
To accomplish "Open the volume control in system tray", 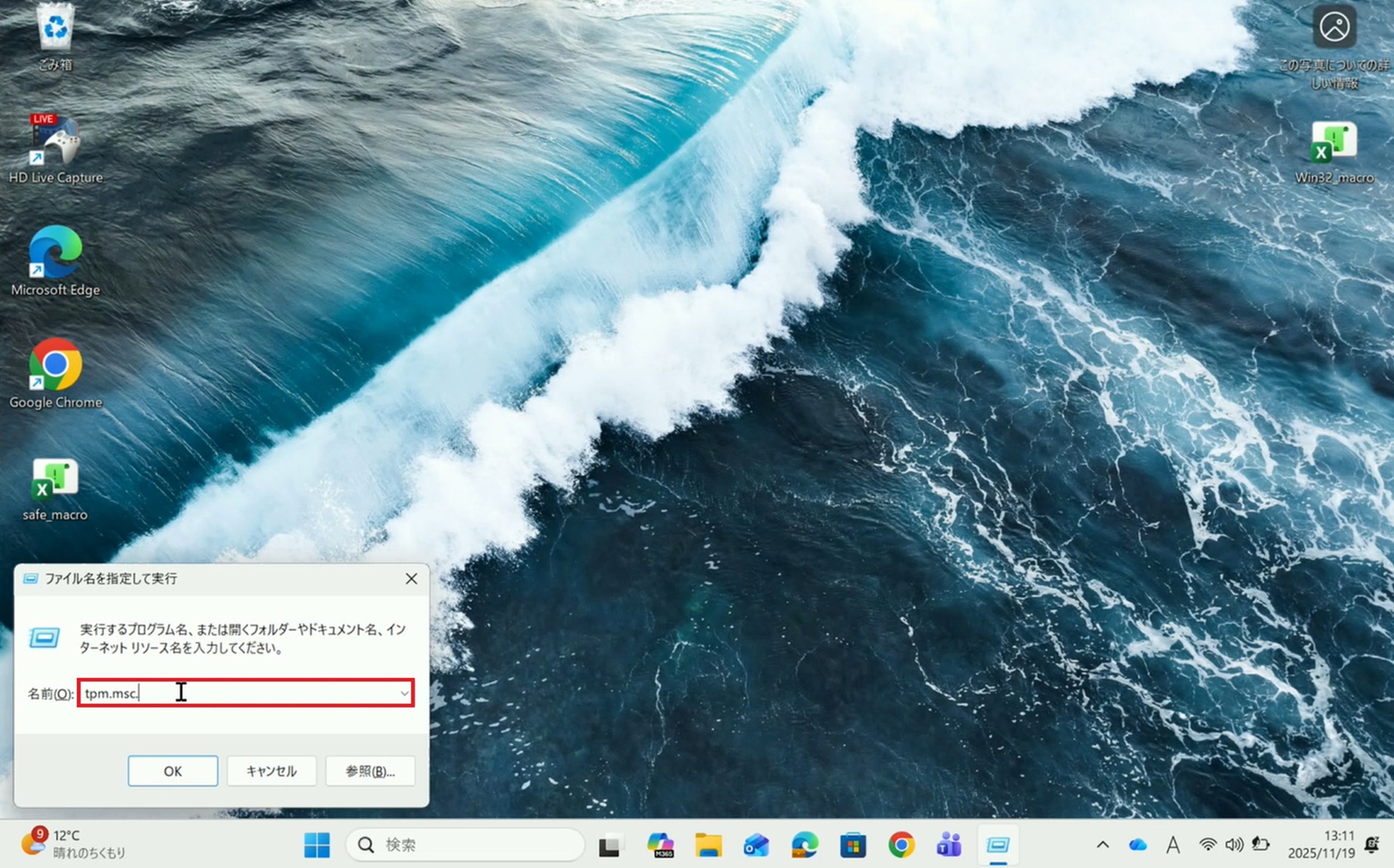I will point(1234,845).
